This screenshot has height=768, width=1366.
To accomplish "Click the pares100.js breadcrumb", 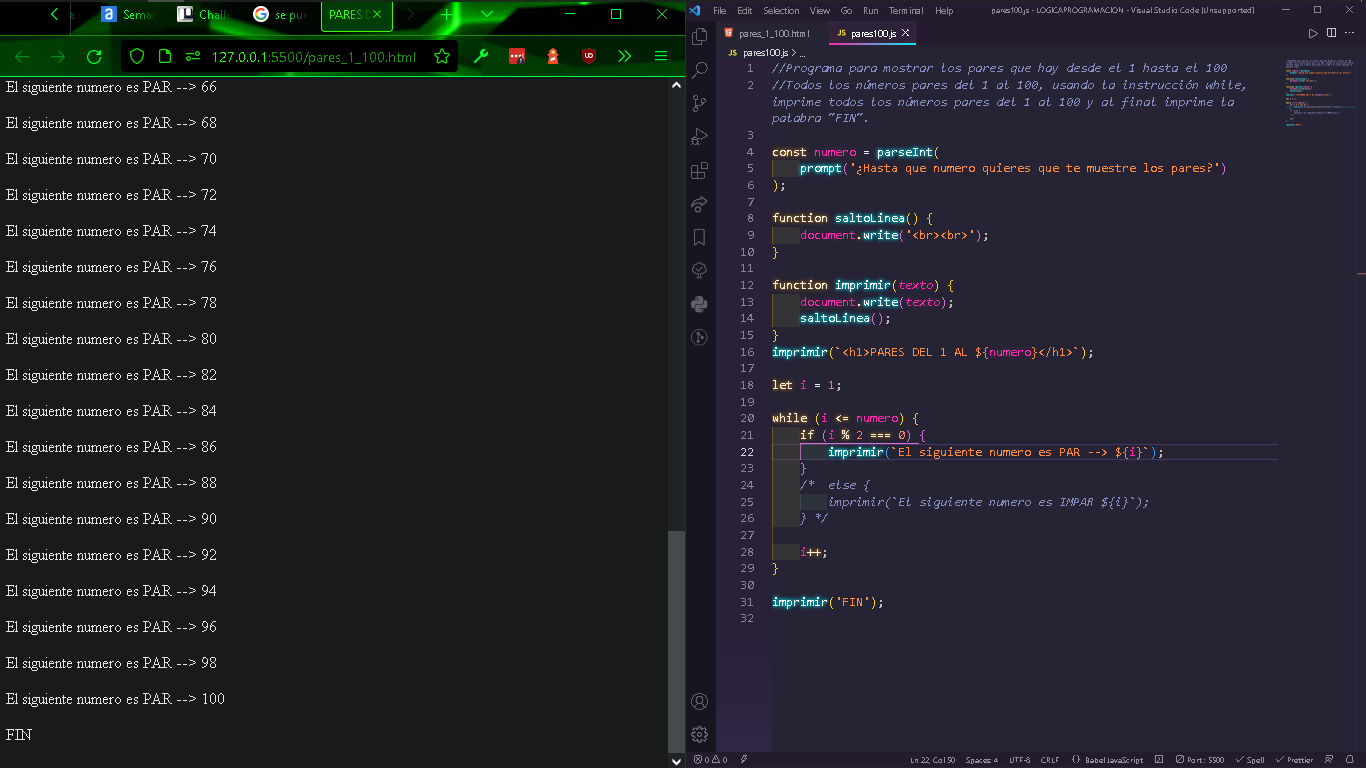I will click(765, 52).
